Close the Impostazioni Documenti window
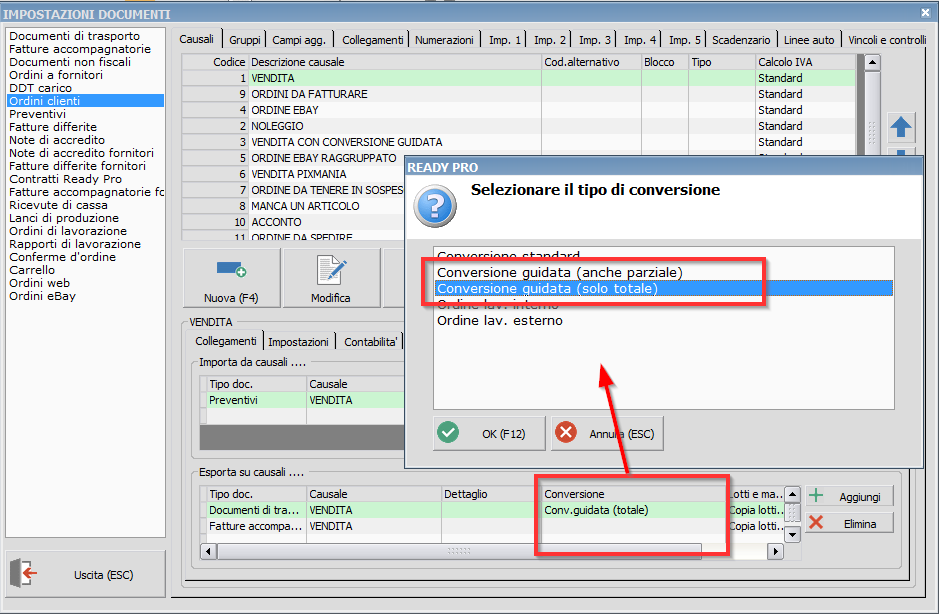The image size is (939, 614). [x=925, y=12]
